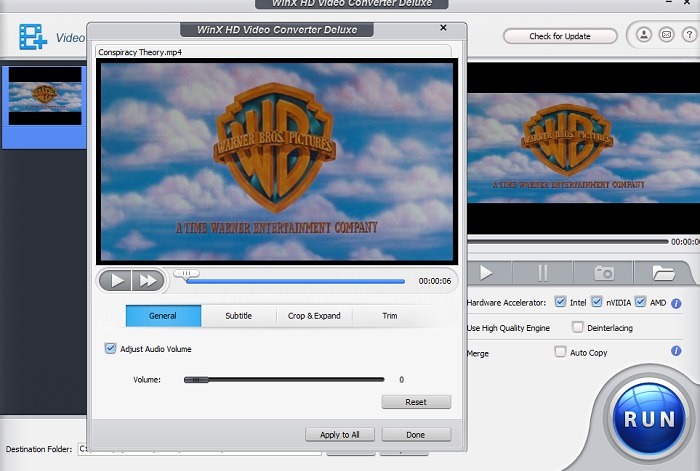This screenshot has height=471, width=700.
Task: Click the main preview progress bar
Action: pyautogui.click(x=568, y=242)
